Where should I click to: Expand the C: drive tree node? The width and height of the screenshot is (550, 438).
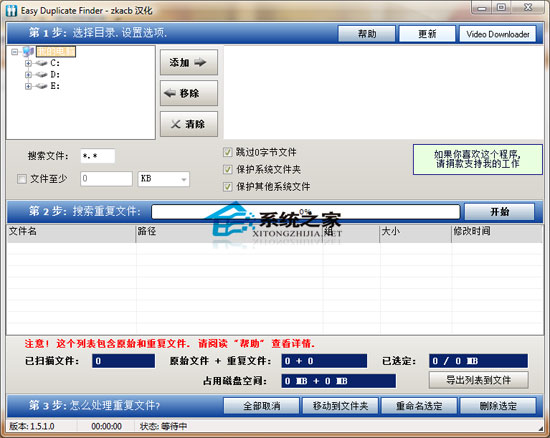pyautogui.click(x=28, y=63)
